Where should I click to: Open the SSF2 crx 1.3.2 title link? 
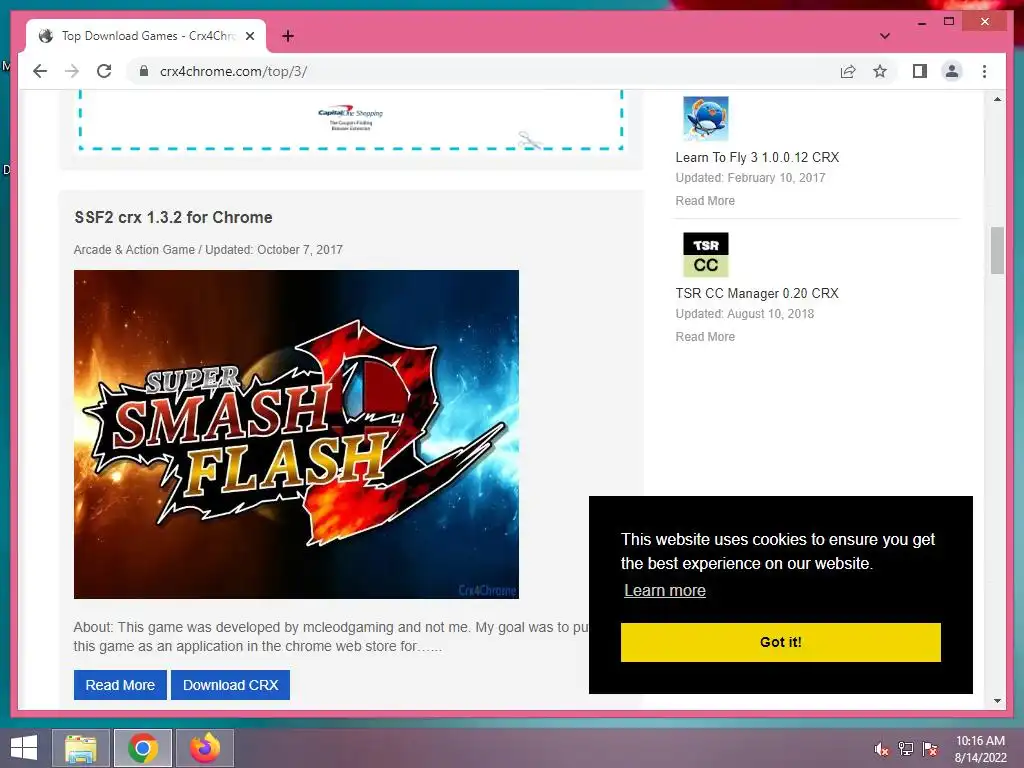(173, 217)
